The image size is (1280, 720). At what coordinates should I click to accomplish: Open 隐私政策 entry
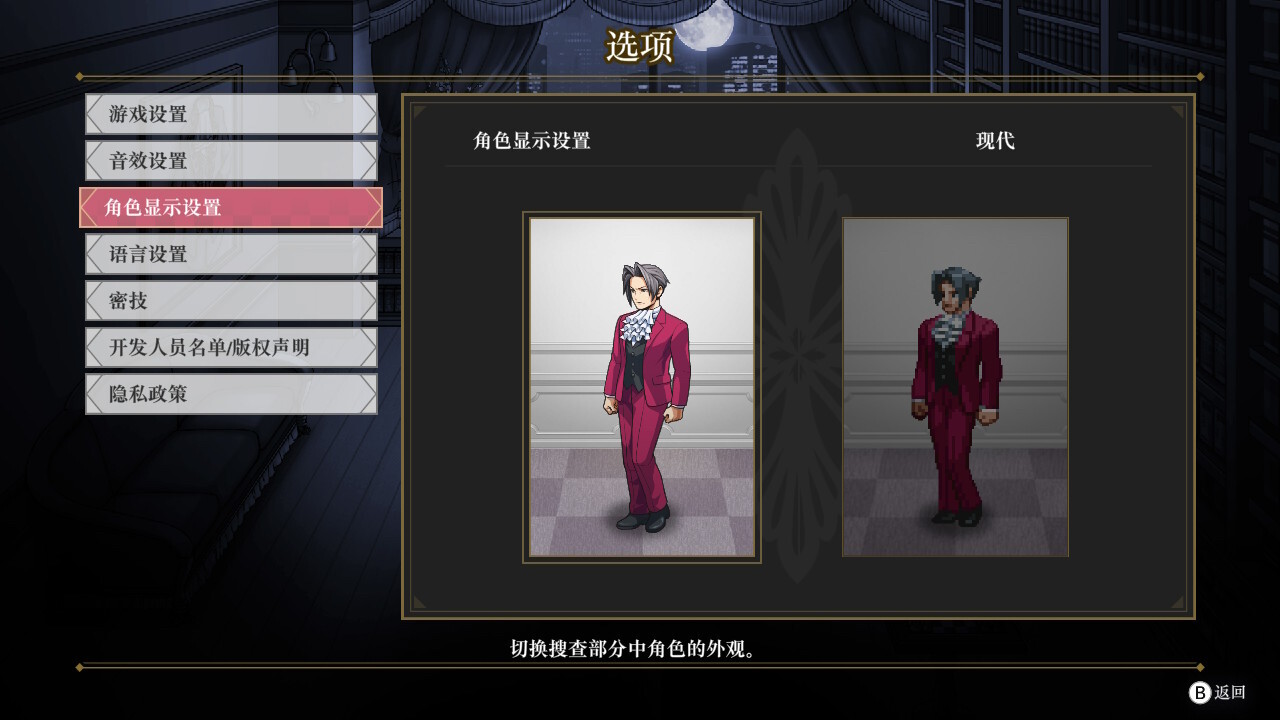[231, 394]
